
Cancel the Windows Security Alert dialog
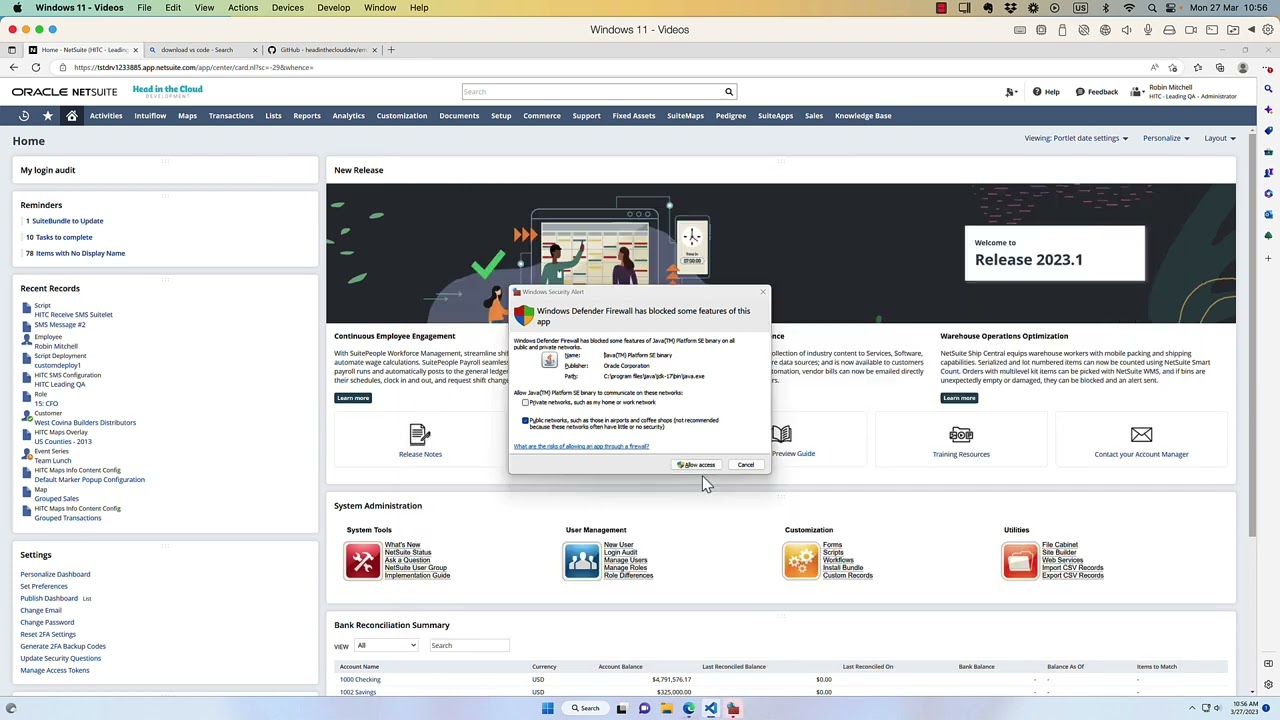745,465
